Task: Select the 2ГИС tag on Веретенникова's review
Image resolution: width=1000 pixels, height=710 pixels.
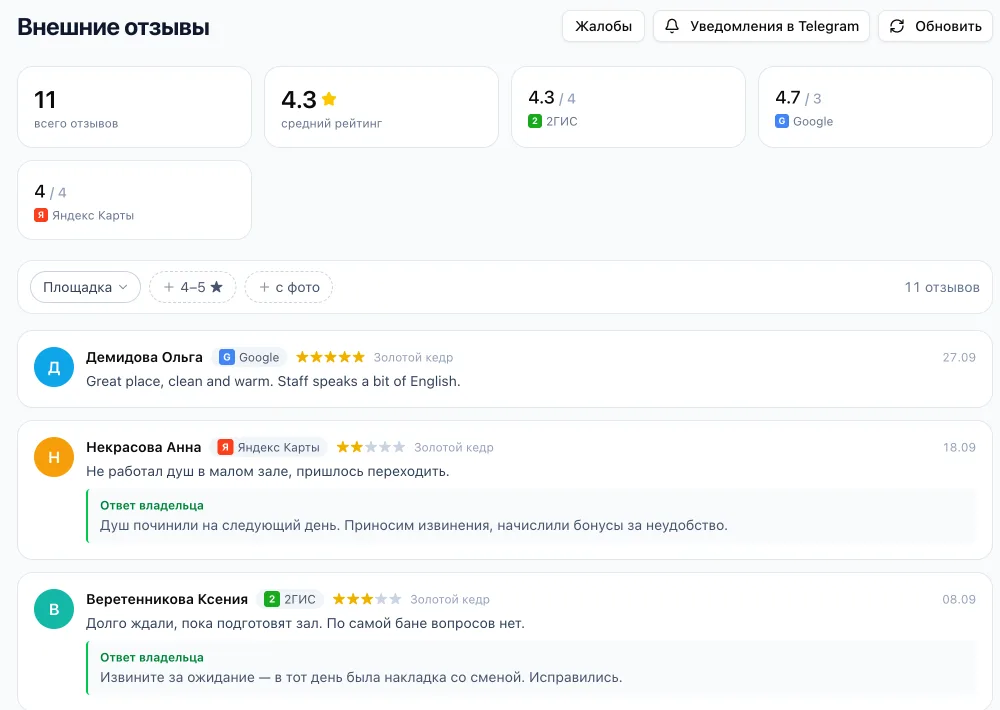Action: (290, 599)
